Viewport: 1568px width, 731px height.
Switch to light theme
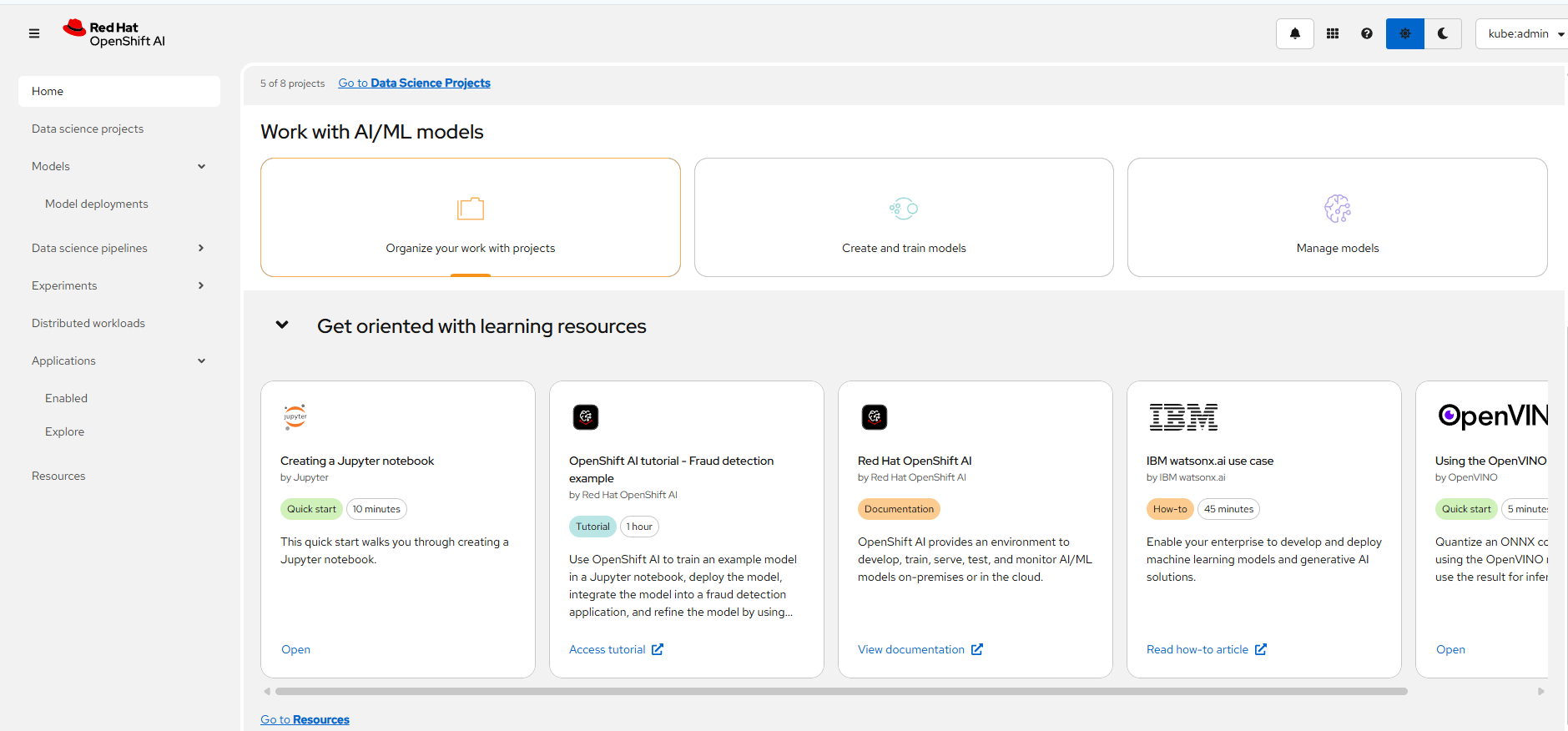point(1404,33)
